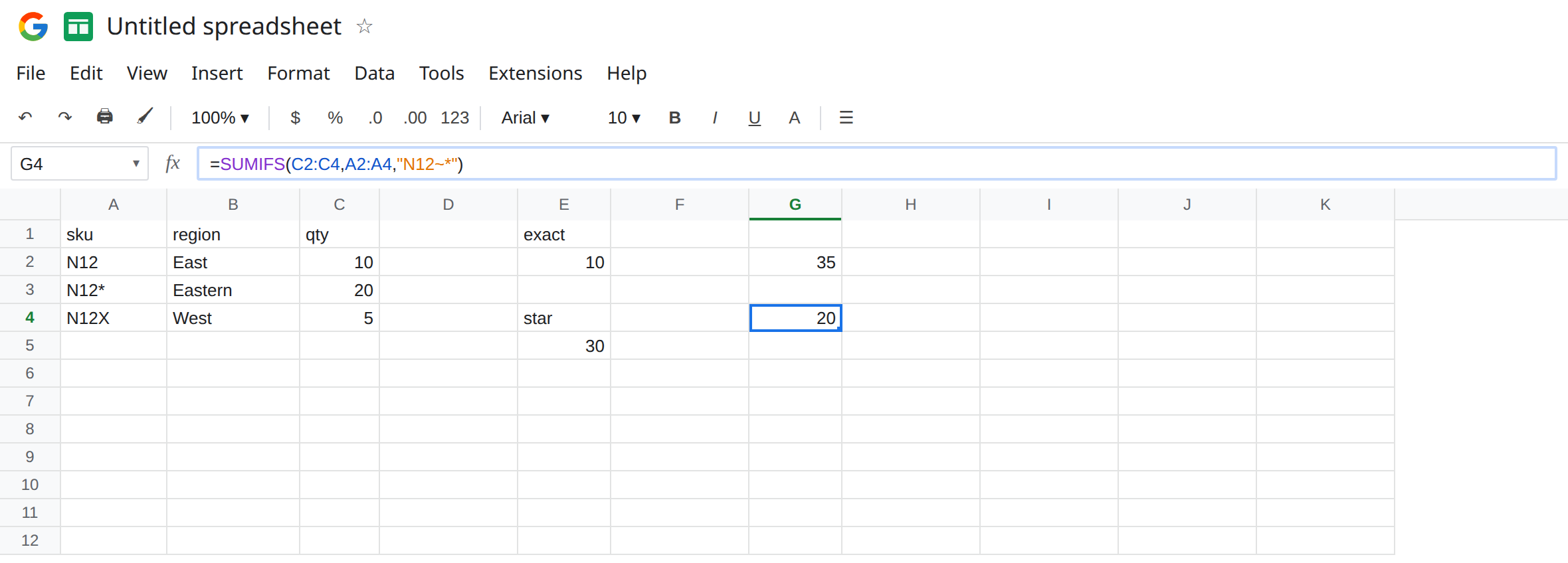Expand the G4 name box dropdown

click(x=136, y=163)
